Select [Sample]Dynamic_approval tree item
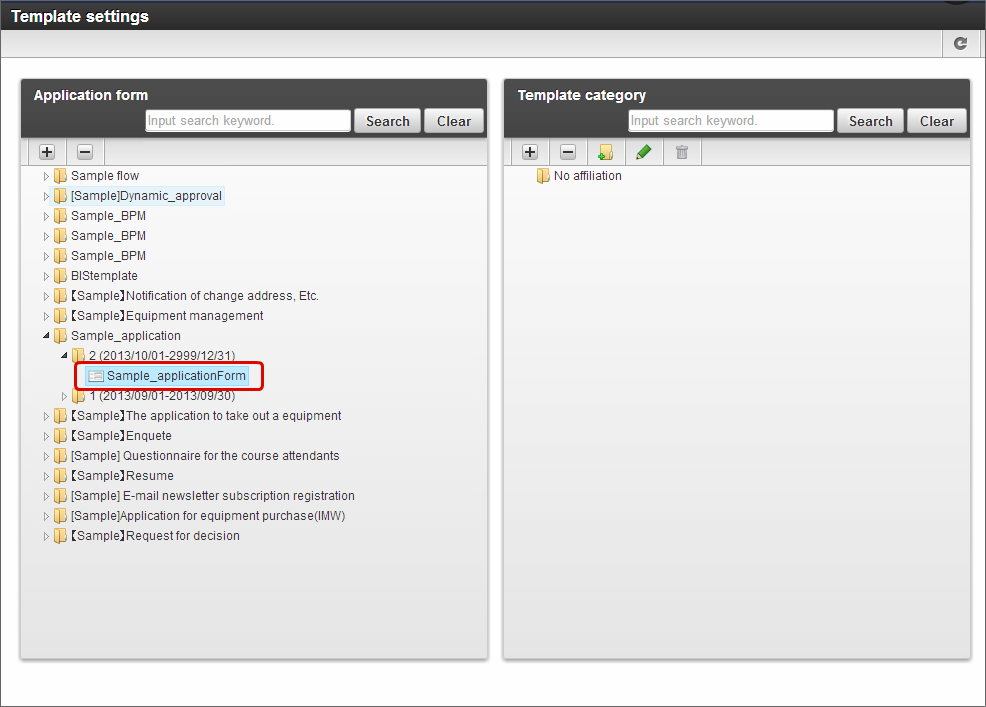The height and width of the screenshot is (707, 986). click(146, 196)
